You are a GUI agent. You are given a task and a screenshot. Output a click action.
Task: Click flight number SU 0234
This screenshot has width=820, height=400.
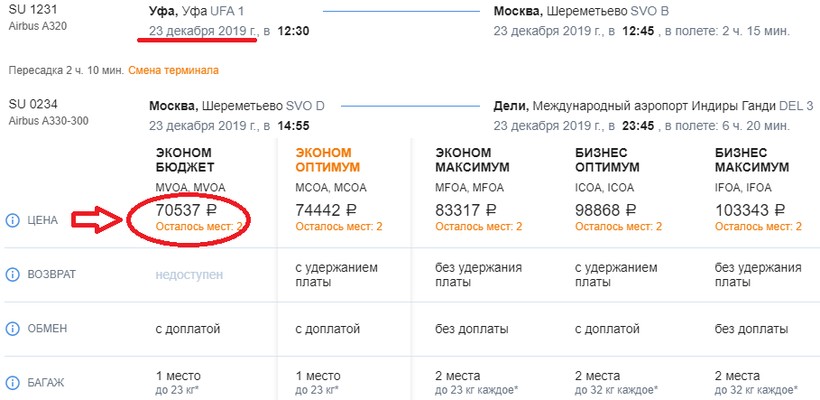[x=30, y=105]
